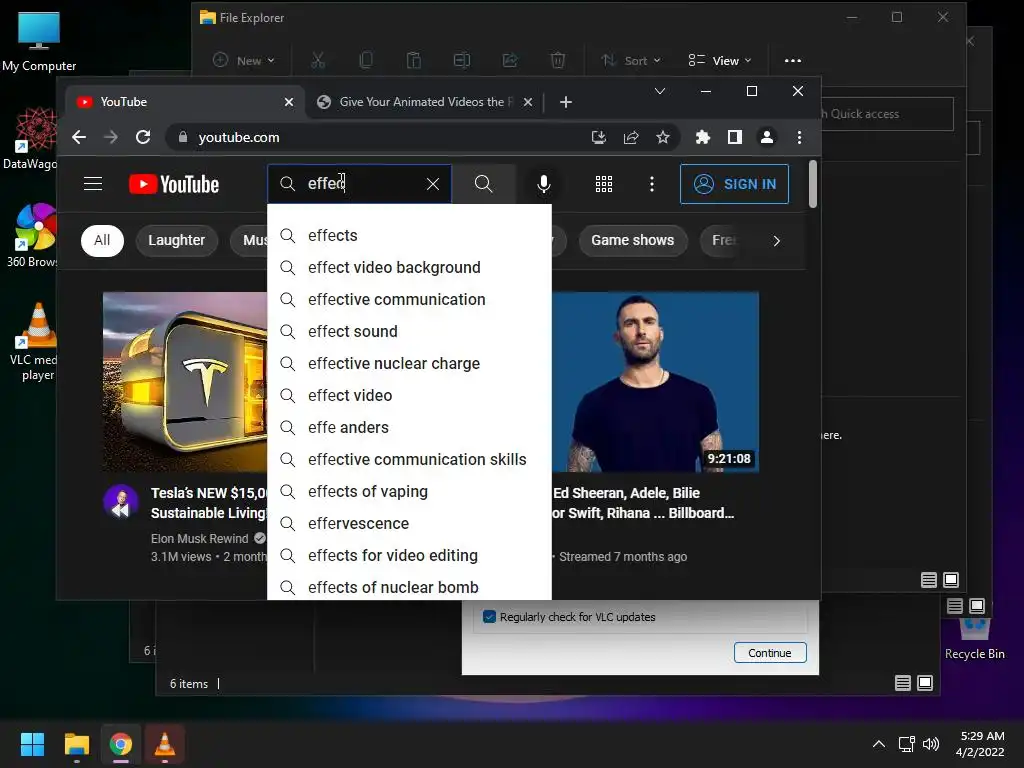The width and height of the screenshot is (1024, 768).
Task: Show hidden system tray icons
Action: pos(879,744)
